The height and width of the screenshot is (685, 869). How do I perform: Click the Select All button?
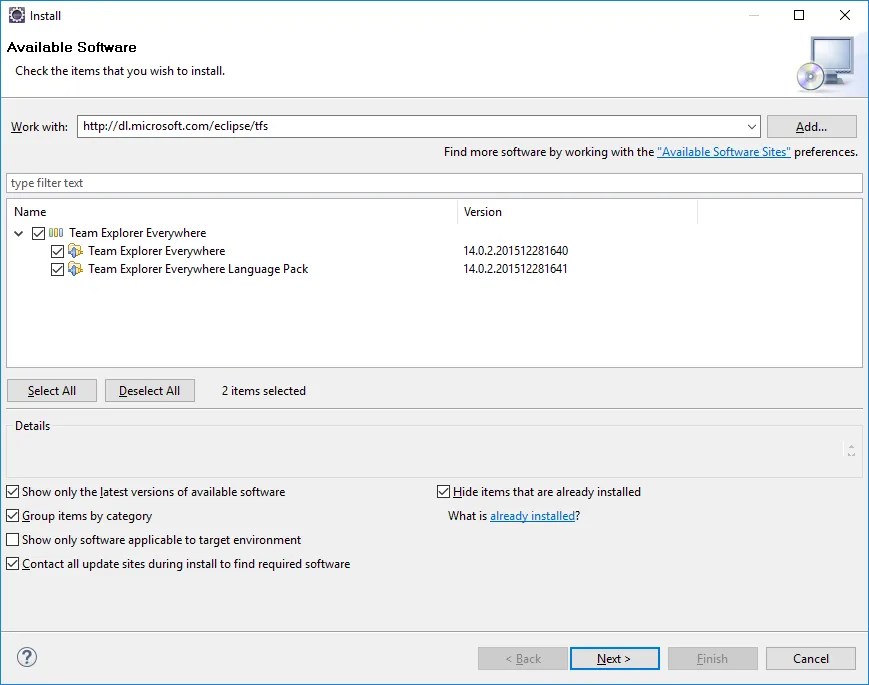coord(52,391)
